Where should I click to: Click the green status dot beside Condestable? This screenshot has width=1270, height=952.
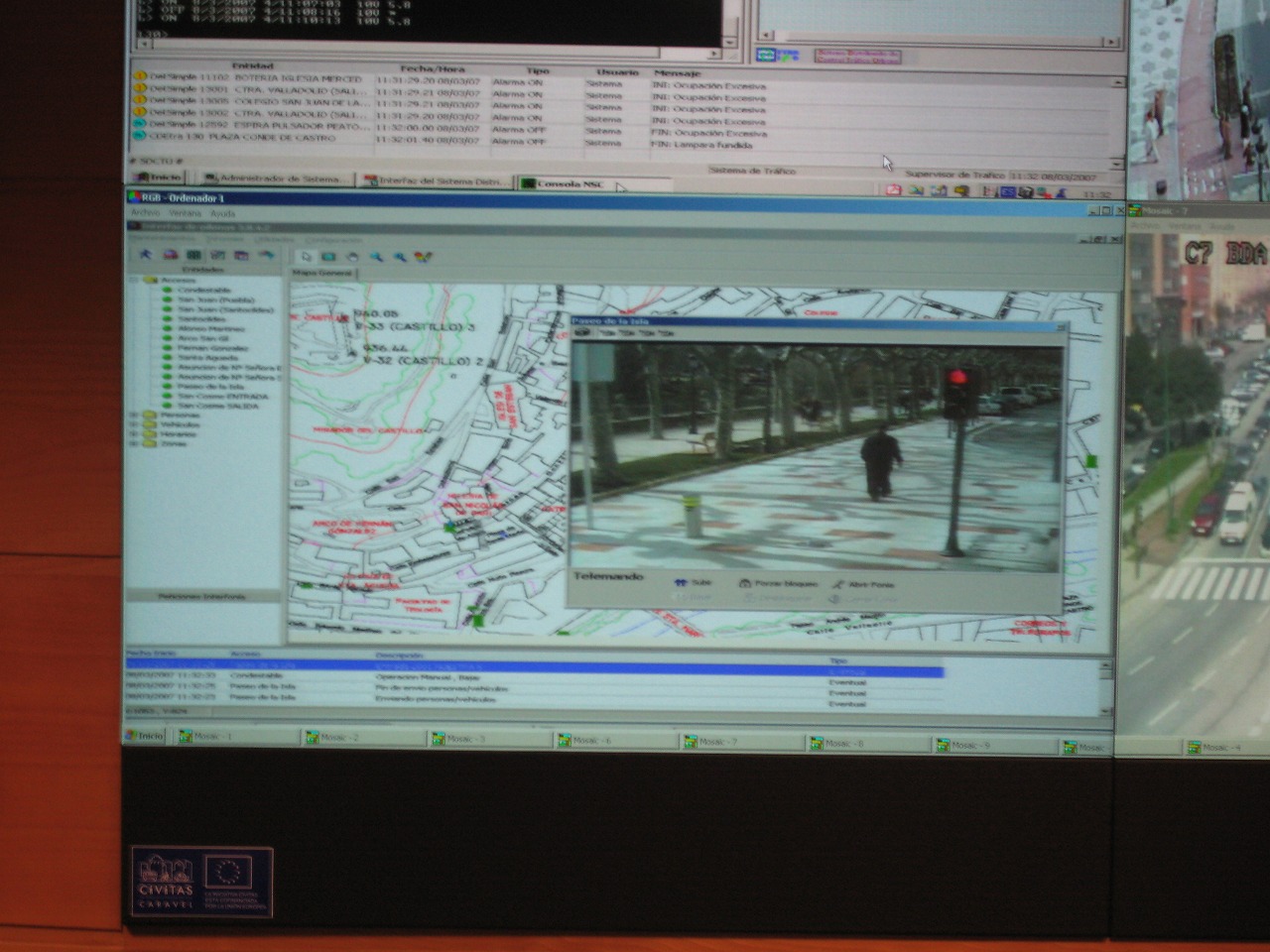[x=168, y=290]
